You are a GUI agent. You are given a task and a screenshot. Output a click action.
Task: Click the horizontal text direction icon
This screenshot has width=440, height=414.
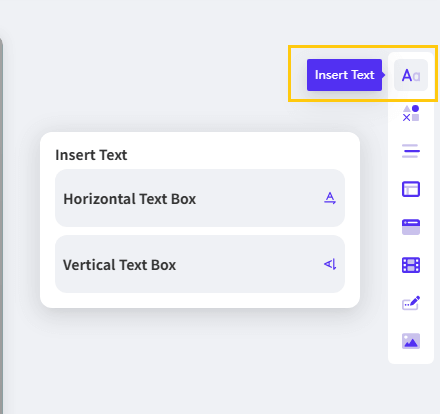point(330,198)
